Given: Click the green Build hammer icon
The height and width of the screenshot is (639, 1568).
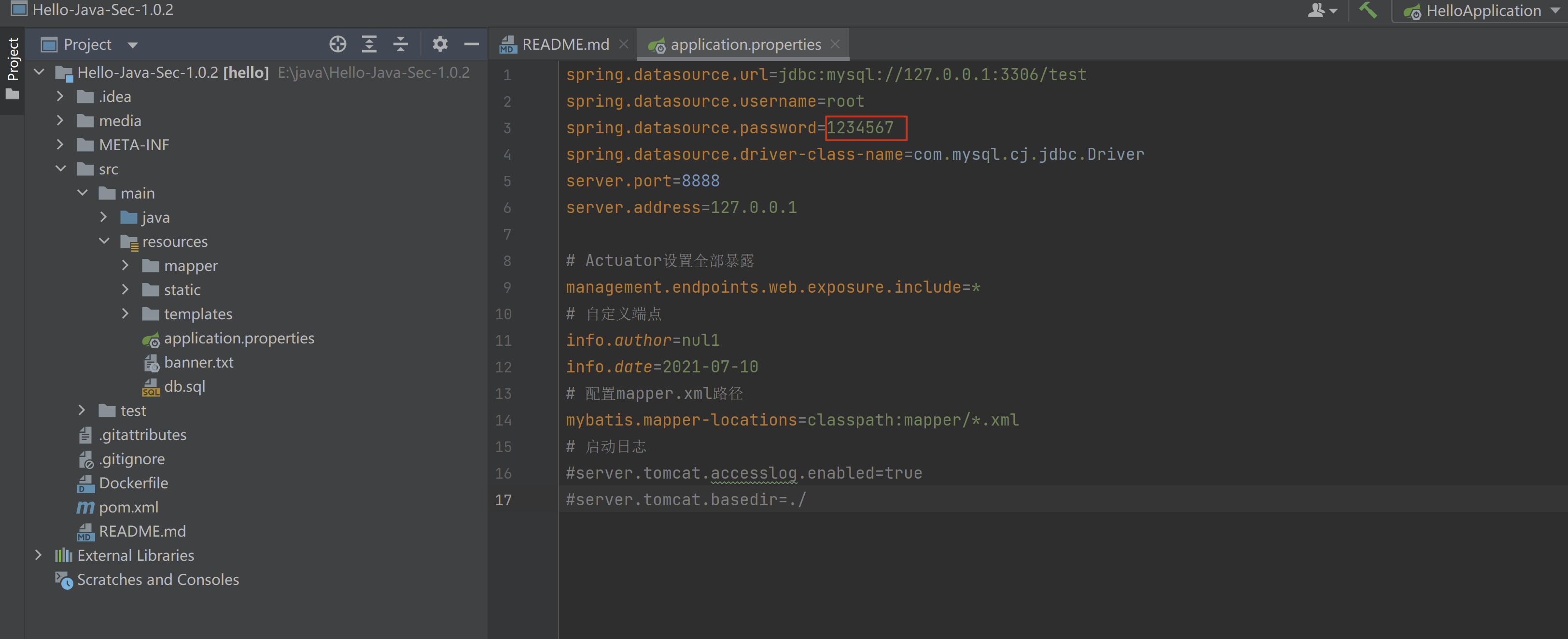Looking at the screenshot, I should 1367,10.
